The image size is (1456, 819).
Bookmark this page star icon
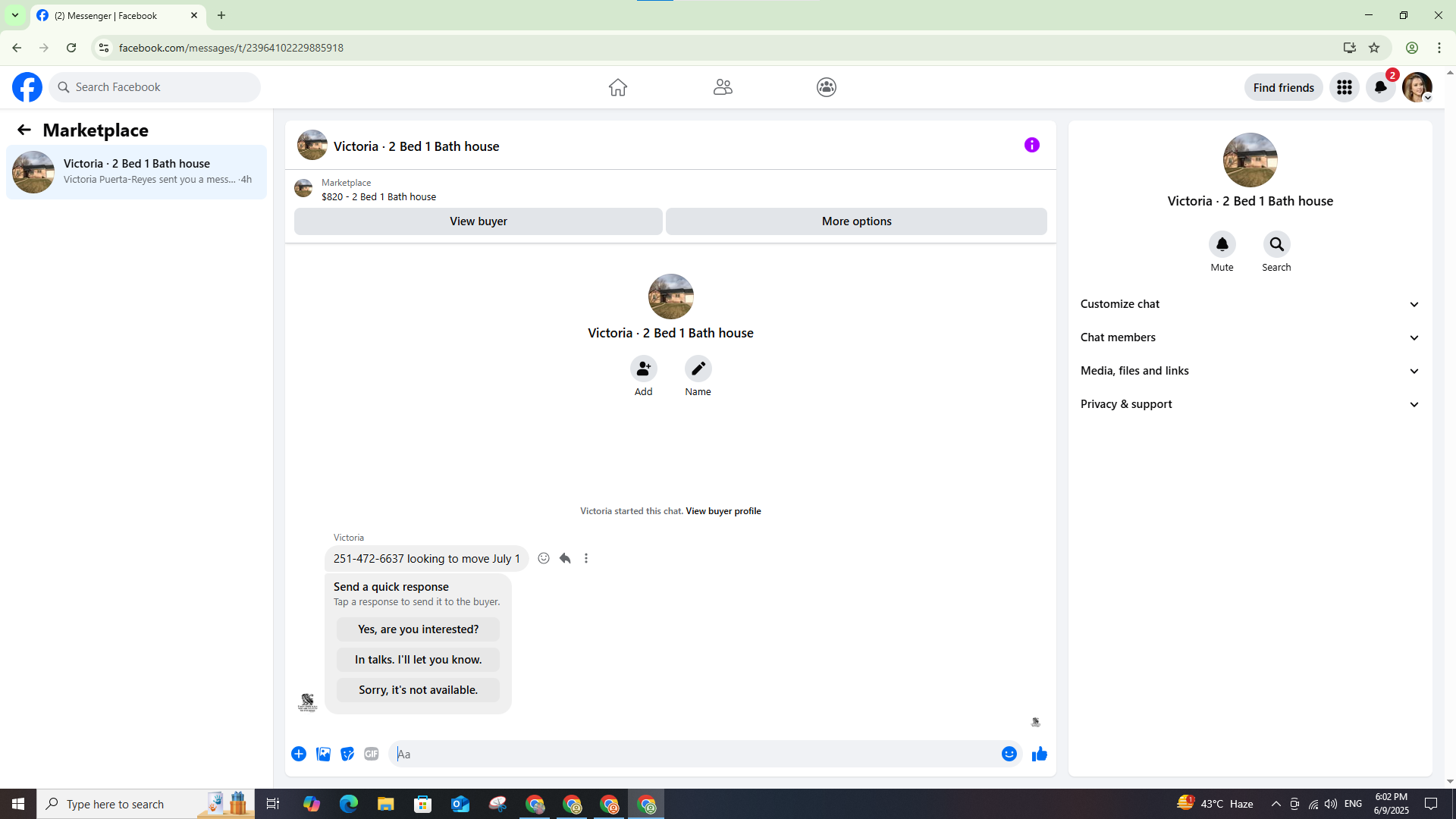click(1374, 48)
